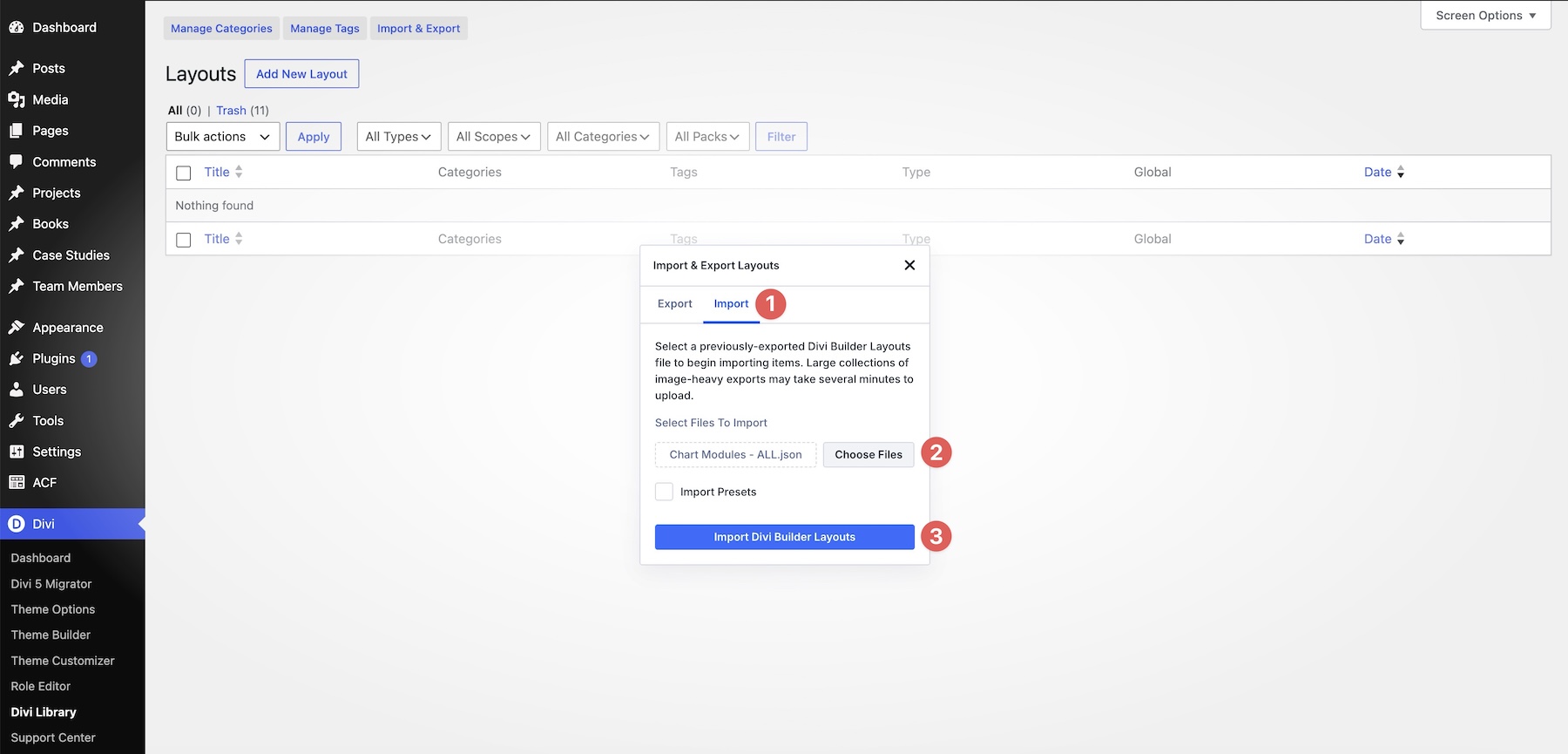
Task: Click the Users person icon
Action: click(17, 390)
